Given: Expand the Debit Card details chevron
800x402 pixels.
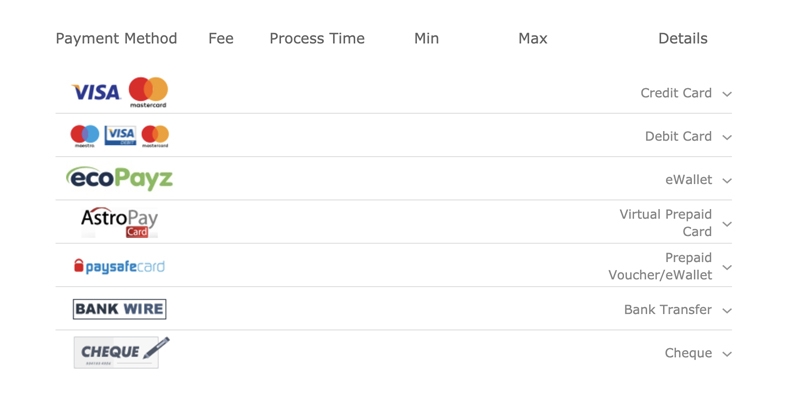Looking at the screenshot, I should (727, 137).
